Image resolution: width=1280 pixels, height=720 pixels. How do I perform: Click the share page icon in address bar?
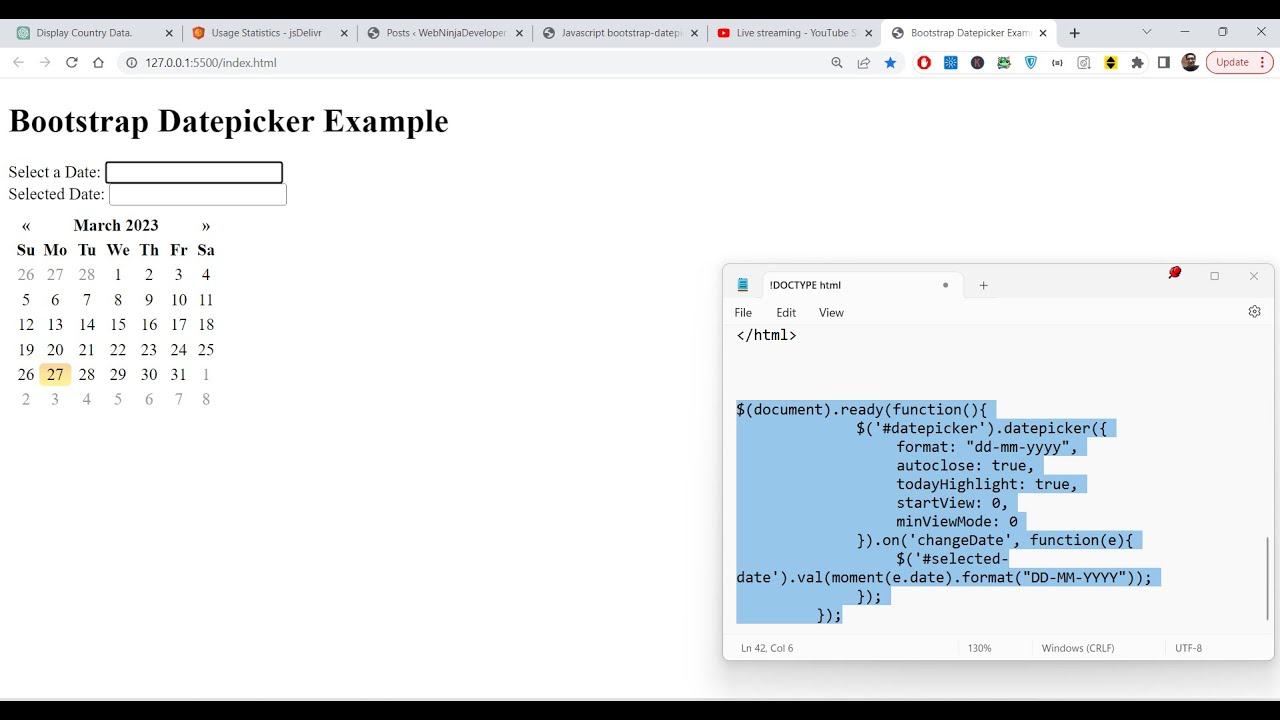point(863,62)
